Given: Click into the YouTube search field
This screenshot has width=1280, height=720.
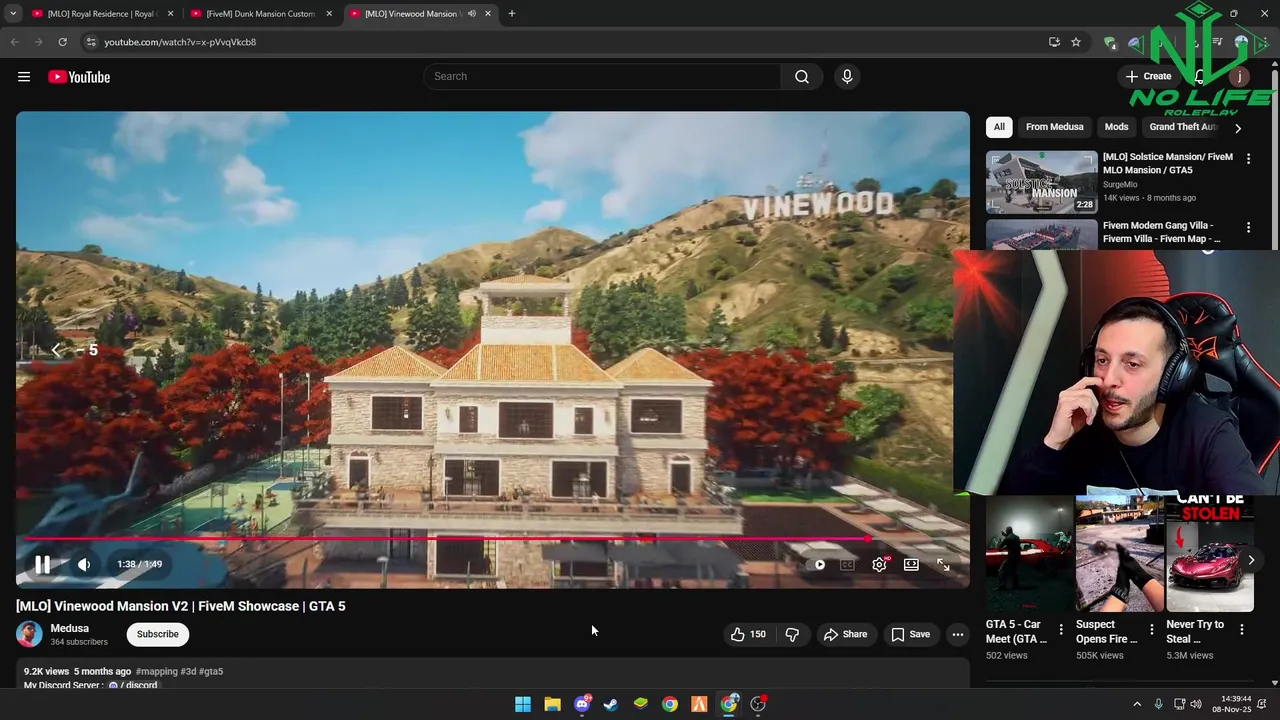Looking at the screenshot, I should tap(602, 77).
